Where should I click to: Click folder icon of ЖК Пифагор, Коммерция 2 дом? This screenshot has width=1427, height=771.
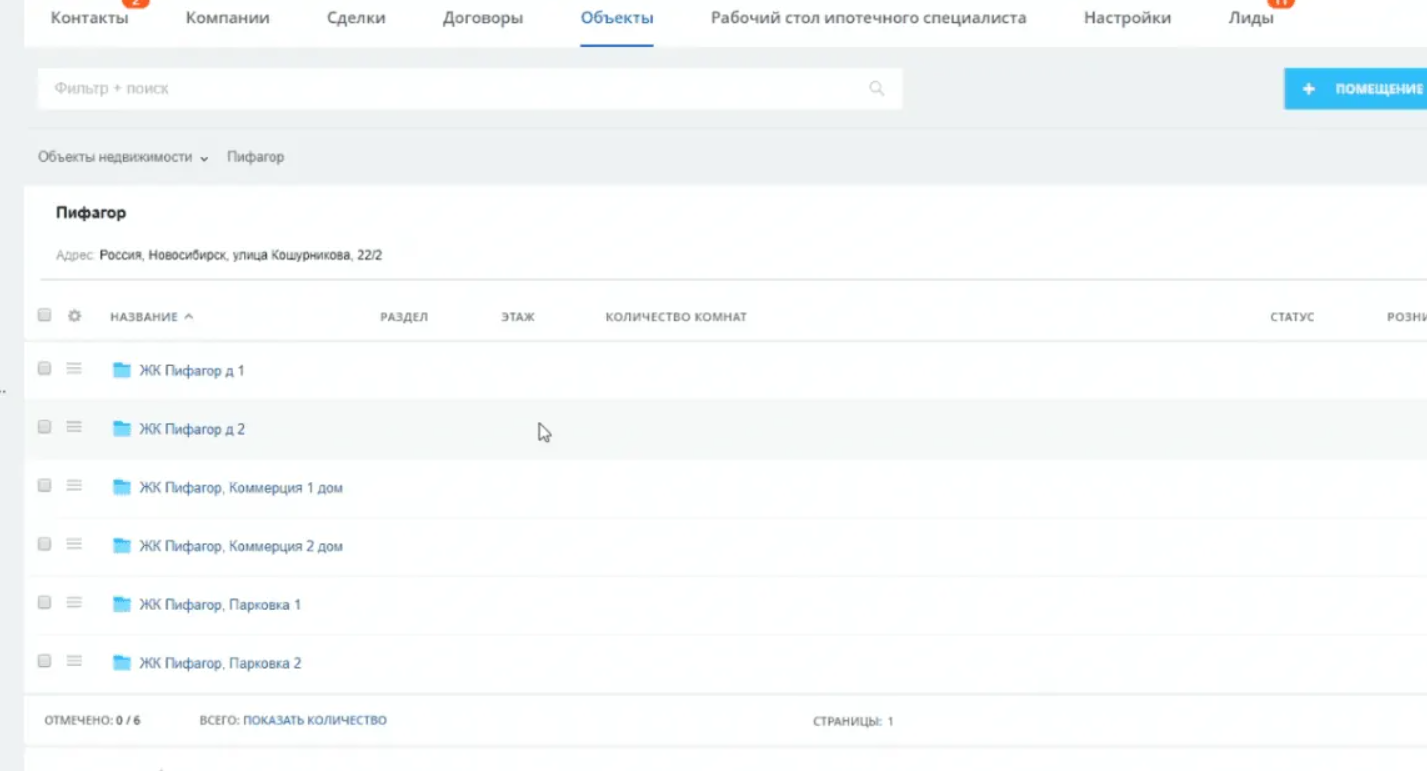tap(122, 546)
